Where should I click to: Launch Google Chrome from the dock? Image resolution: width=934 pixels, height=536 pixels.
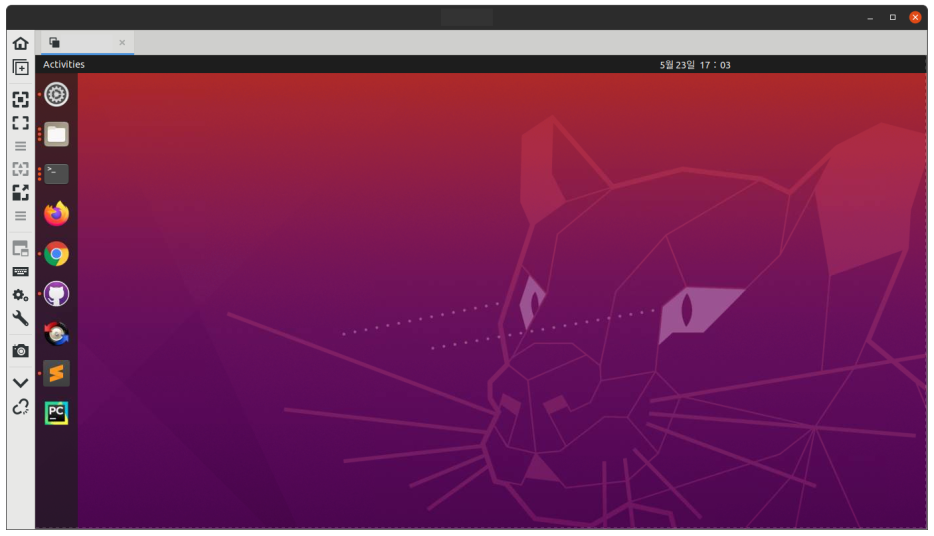click(x=57, y=254)
